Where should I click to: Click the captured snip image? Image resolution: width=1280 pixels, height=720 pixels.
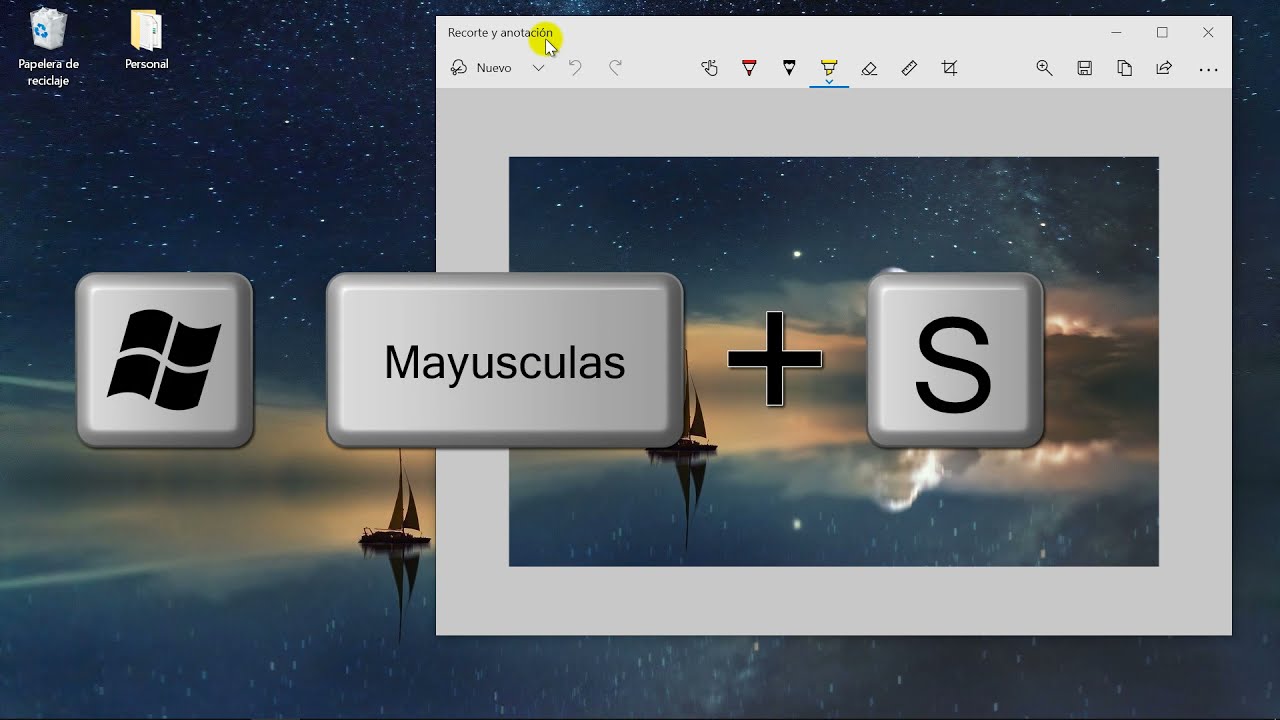click(833, 361)
